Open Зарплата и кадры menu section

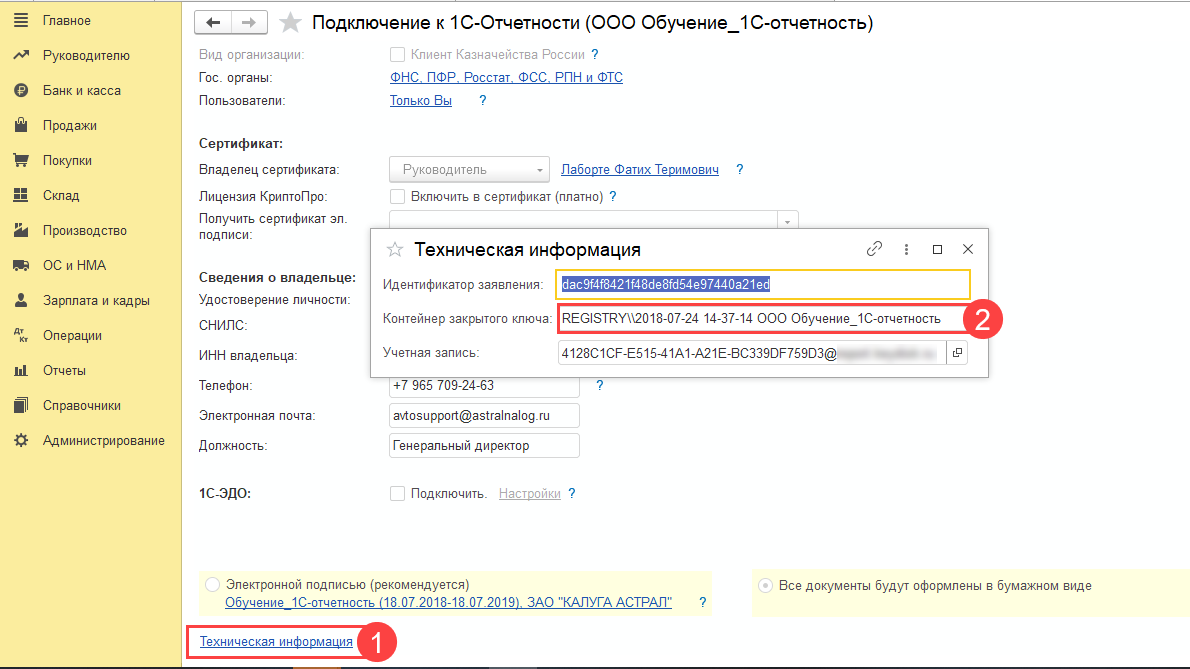[x=95, y=300]
